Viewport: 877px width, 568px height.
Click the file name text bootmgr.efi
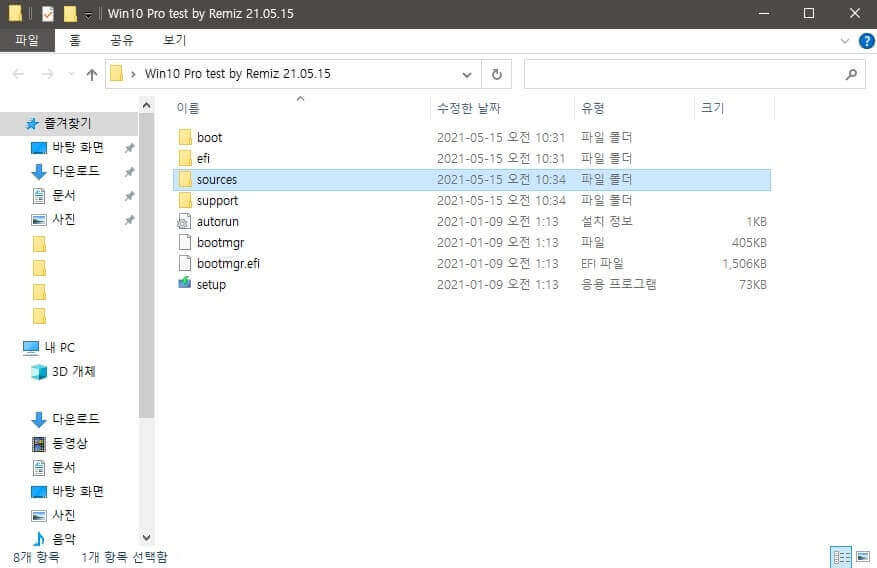(228, 263)
